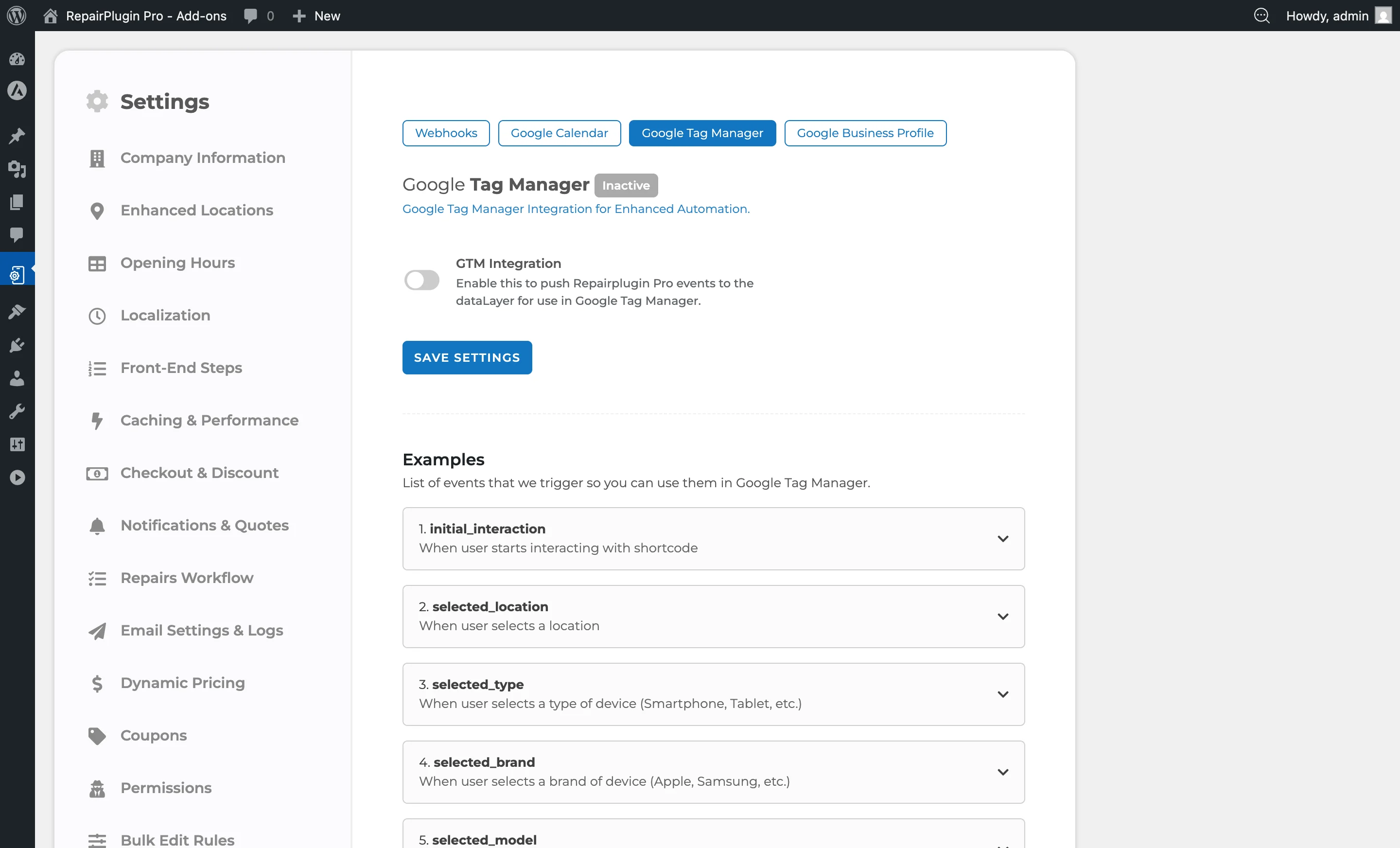
Task: Open the WordPress Dashboard icon
Action: click(x=17, y=59)
